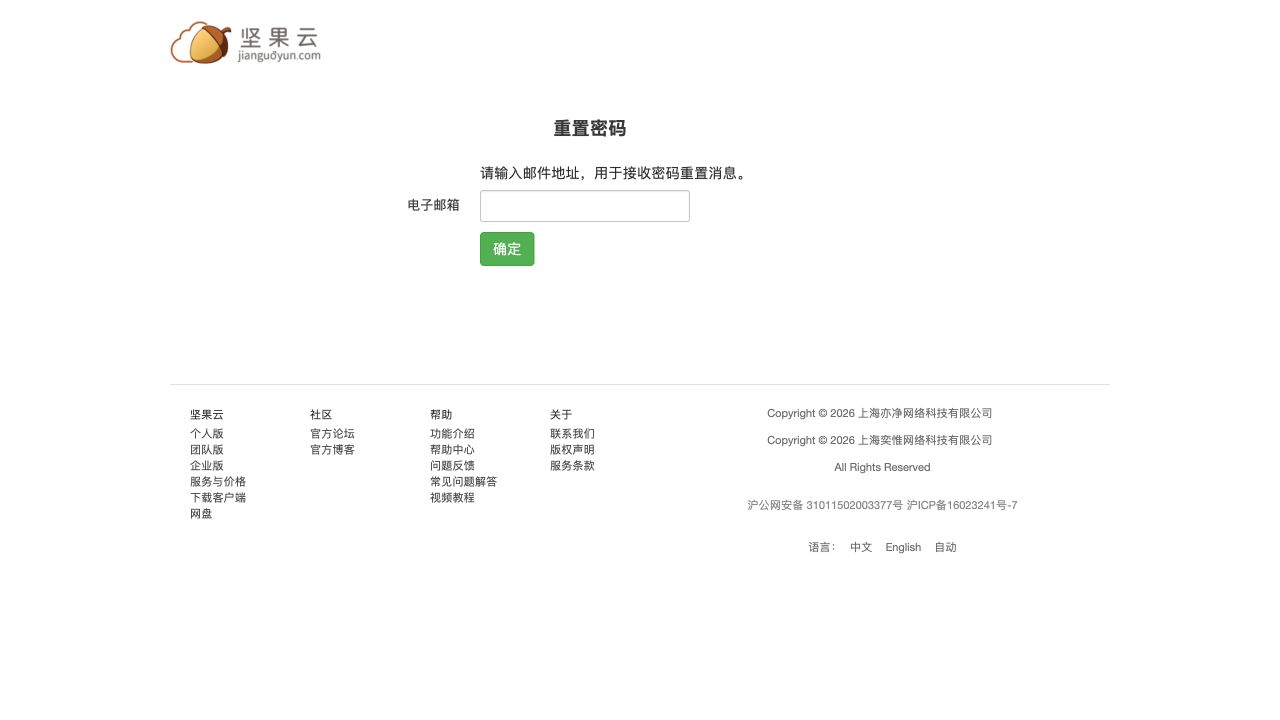Open 功能介绍 help link
The width and height of the screenshot is (1280, 720).
[x=452, y=434]
